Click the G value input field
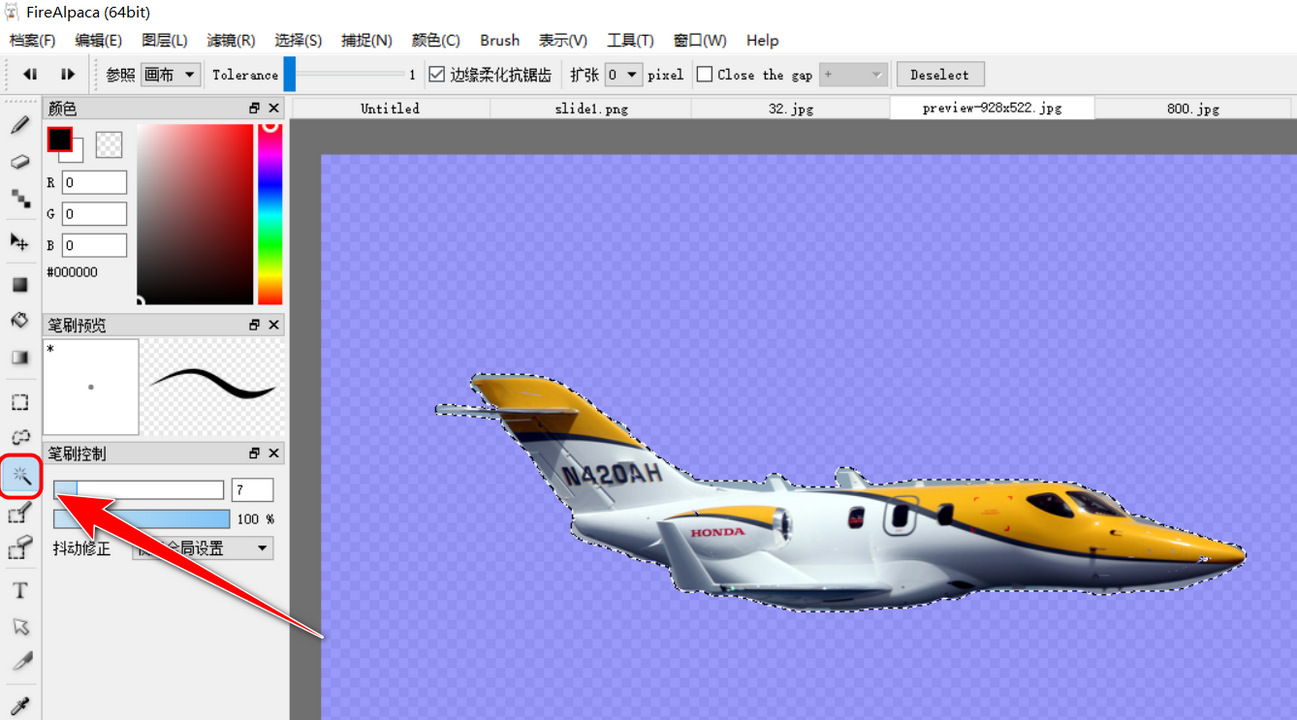 click(x=95, y=213)
